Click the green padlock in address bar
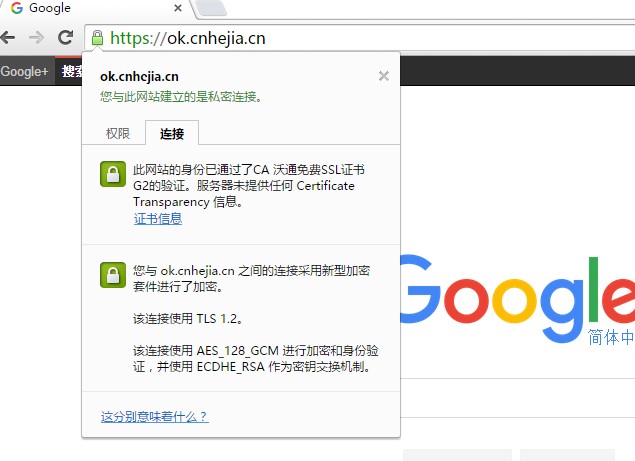635x461 pixels. tap(97, 38)
